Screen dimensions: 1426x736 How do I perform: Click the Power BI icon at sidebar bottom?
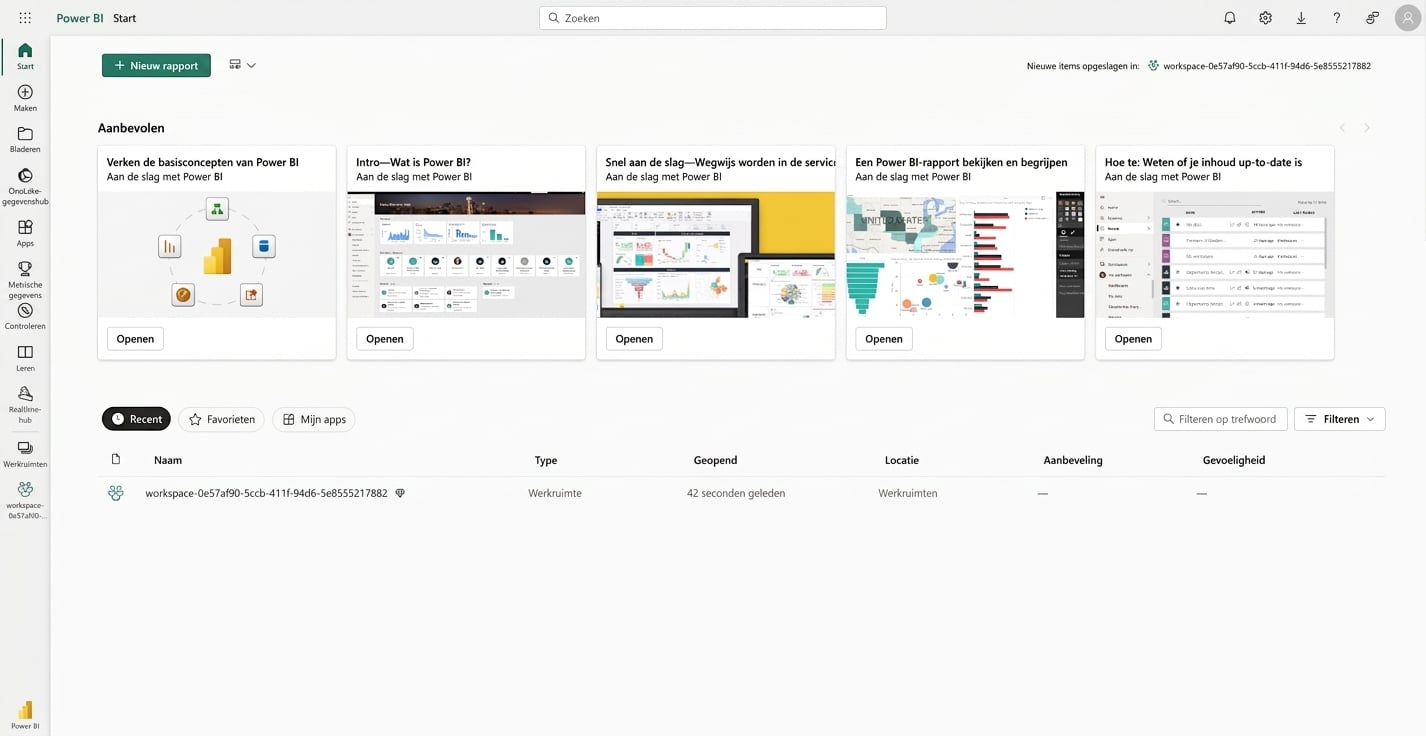[25, 715]
